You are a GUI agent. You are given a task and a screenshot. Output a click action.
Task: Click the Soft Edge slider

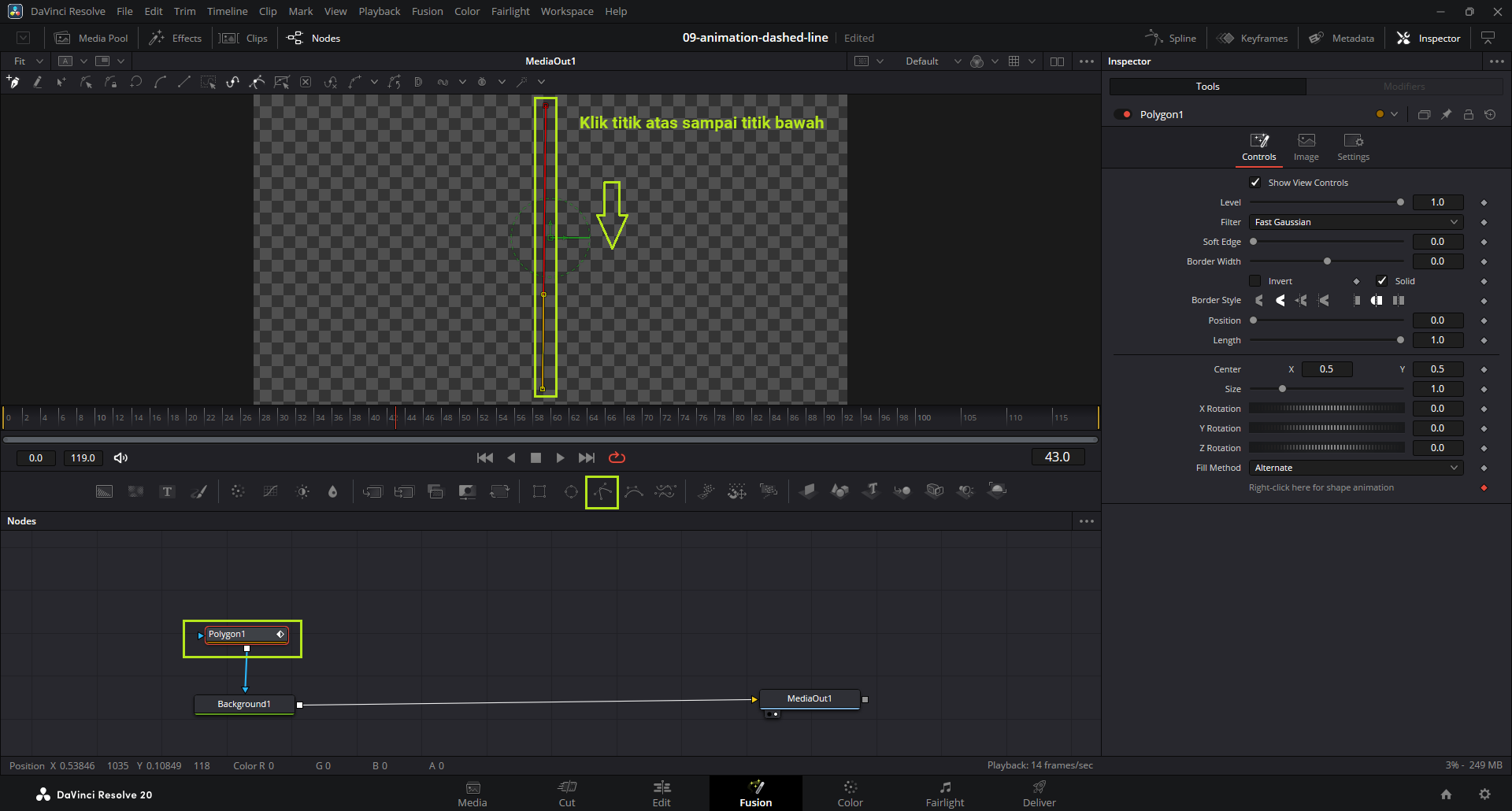pyautogui.click(x=1327, y=242)
